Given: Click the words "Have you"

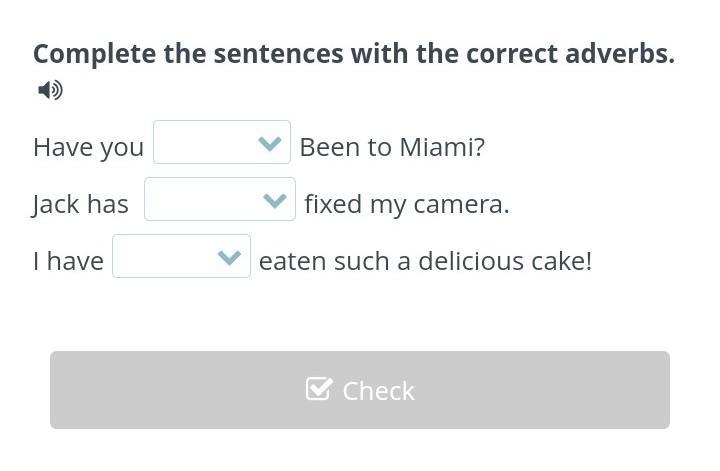Looking at the screenshot, I should 88,147.
